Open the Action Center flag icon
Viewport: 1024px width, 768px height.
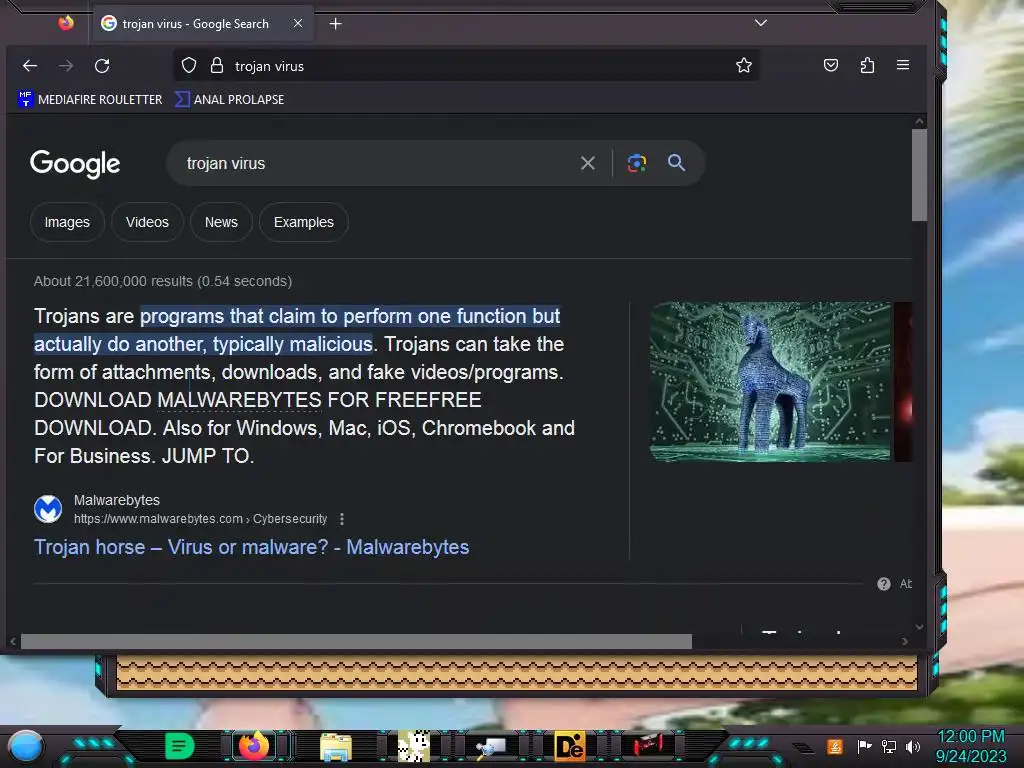click(x=864, y=746)
